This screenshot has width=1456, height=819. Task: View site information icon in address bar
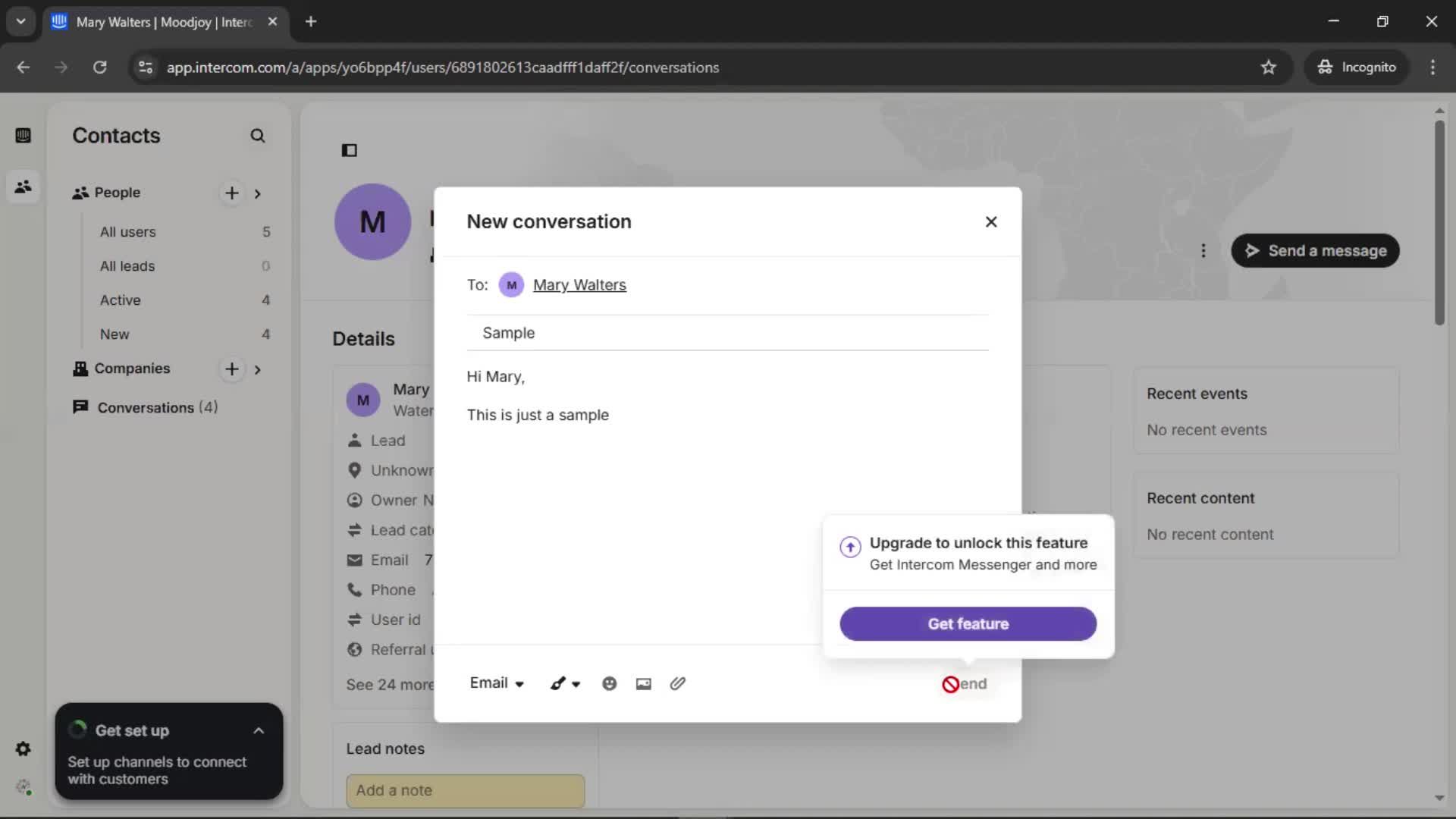pos(145,67)
